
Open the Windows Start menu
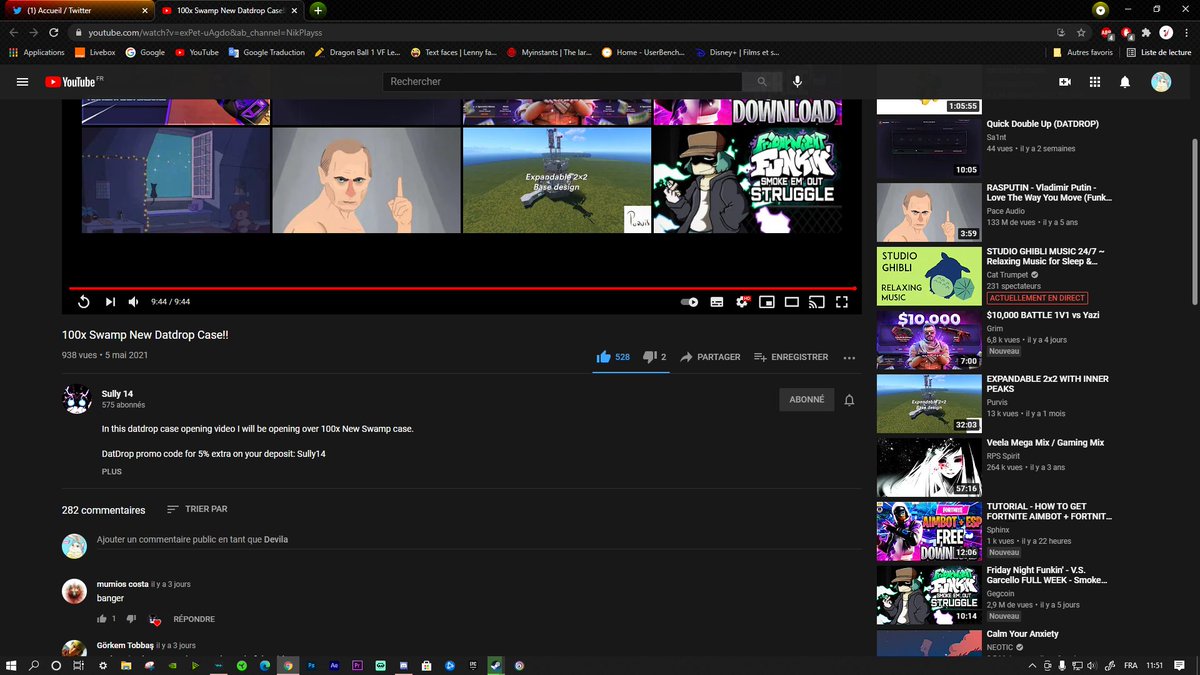pyautogui.click(x=12, y=665)
